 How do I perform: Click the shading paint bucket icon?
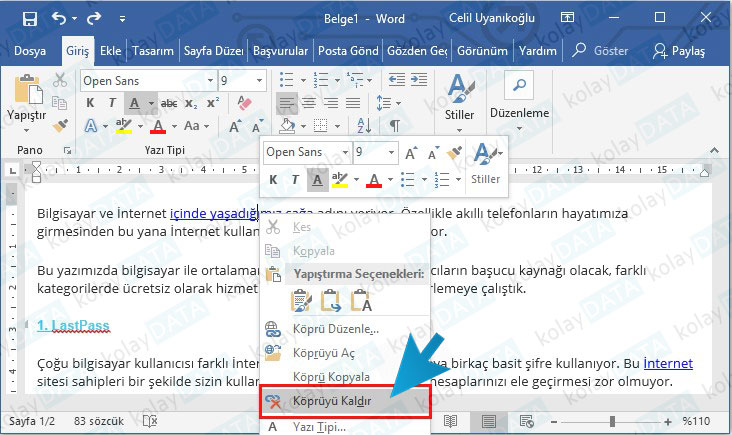tap(287, 126)
